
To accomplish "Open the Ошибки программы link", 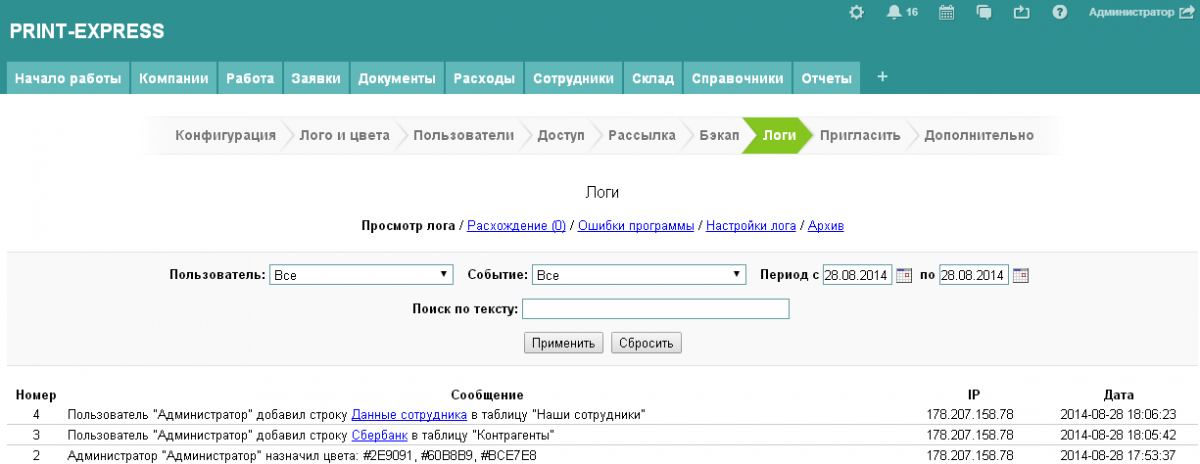I will (636, 226).
